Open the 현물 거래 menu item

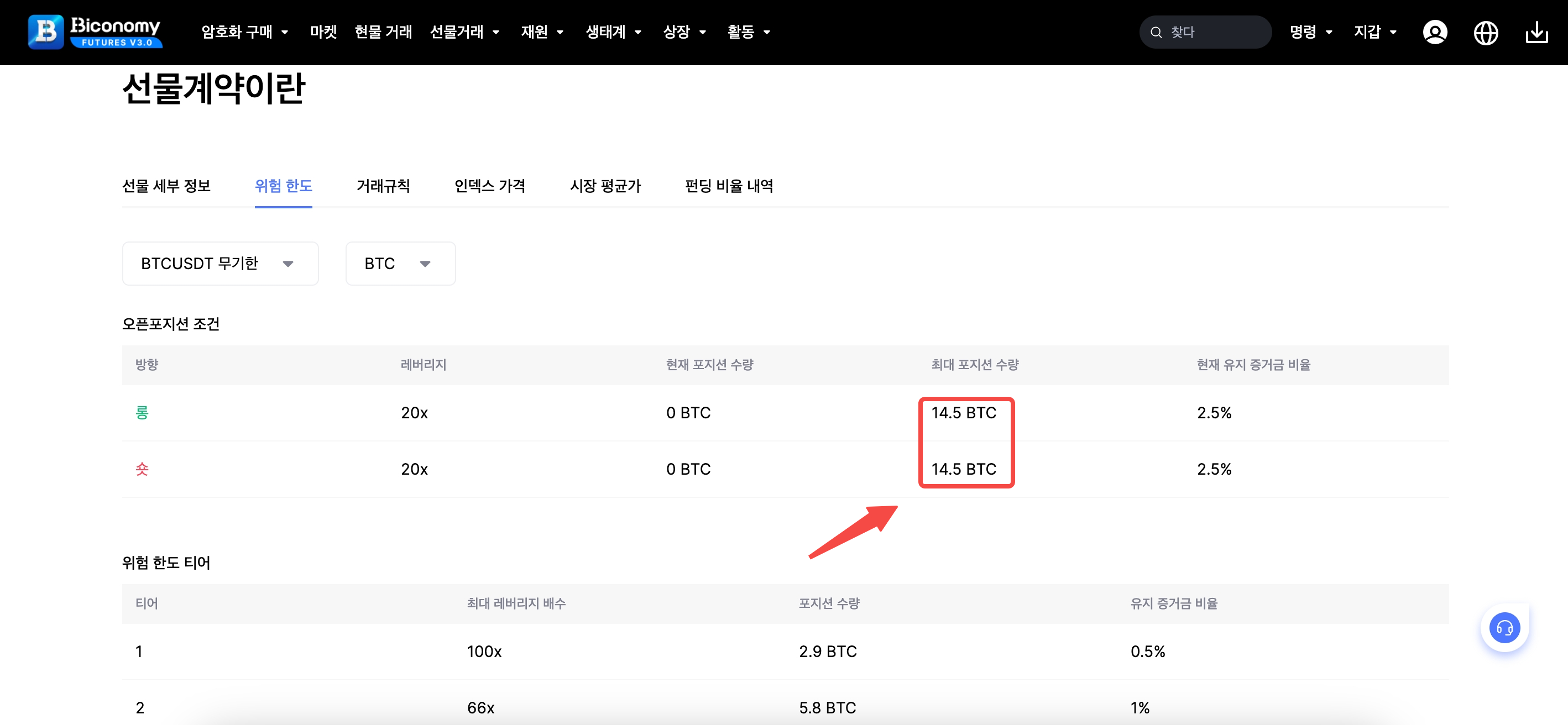coord(384,31)
